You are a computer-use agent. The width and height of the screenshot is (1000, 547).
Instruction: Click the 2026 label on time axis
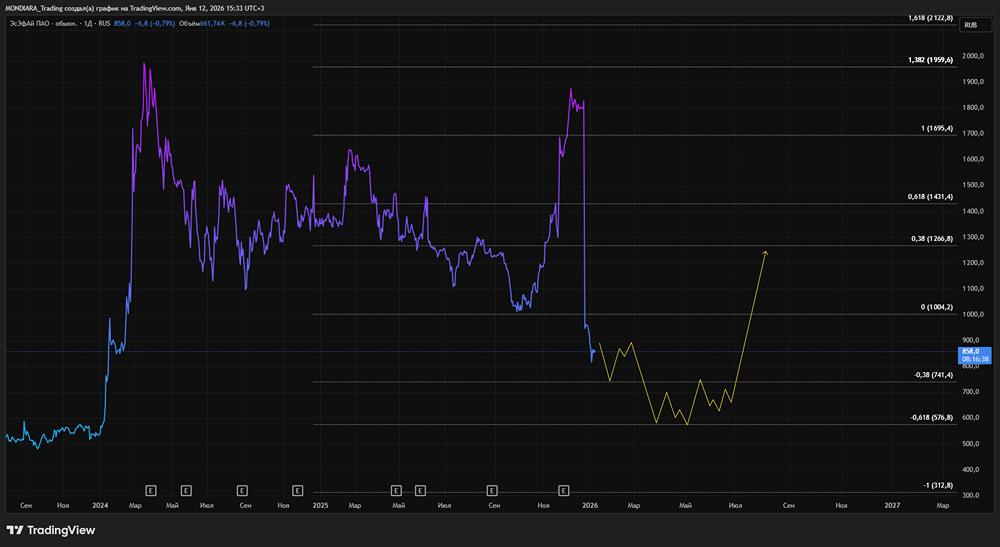pyautogui.click(x=590, y=506)
